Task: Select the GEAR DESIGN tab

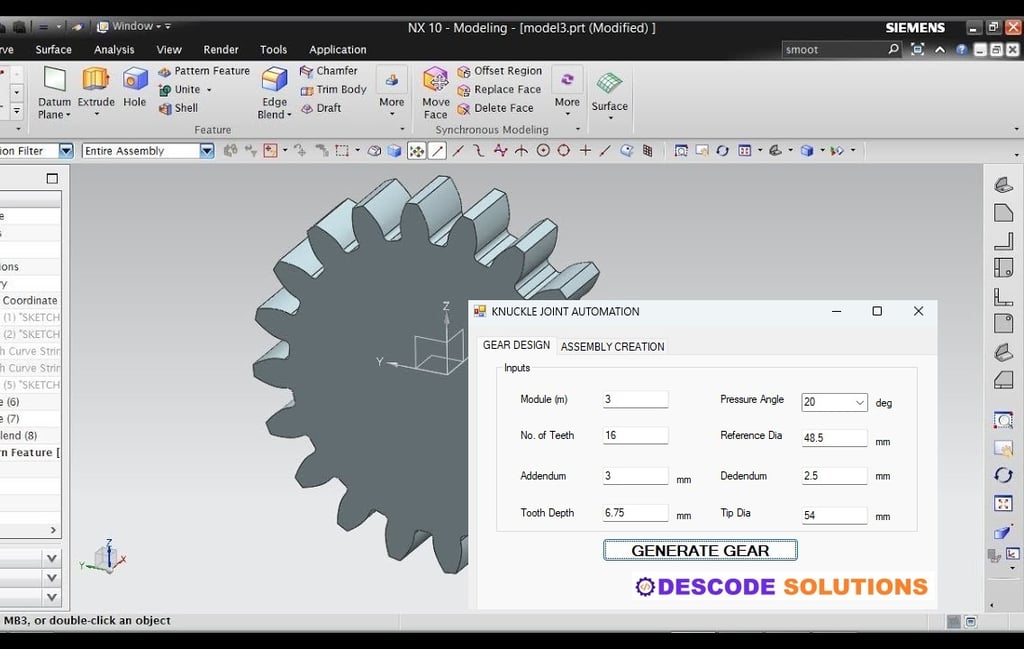Action: point(516,345)
